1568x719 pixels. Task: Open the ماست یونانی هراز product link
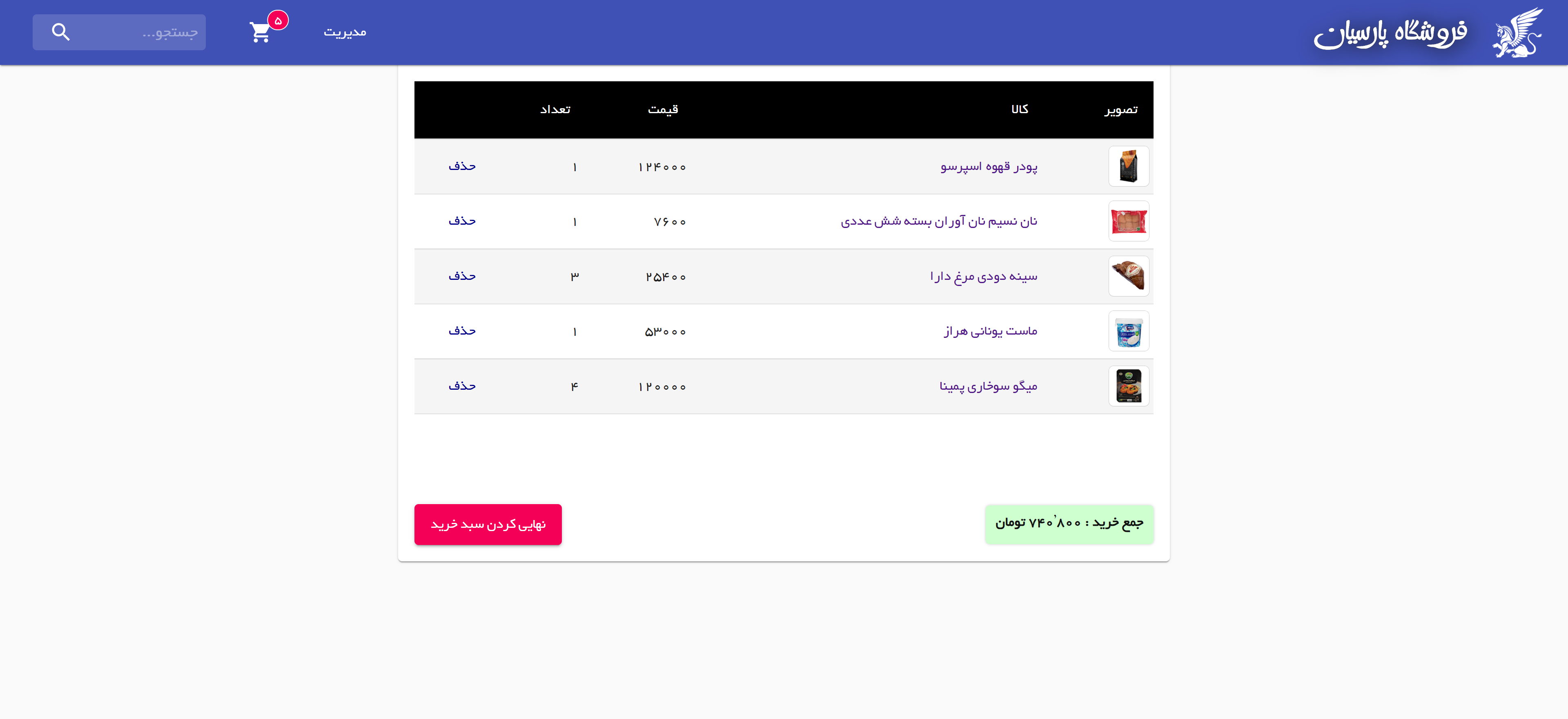click(x=990, y=331)
